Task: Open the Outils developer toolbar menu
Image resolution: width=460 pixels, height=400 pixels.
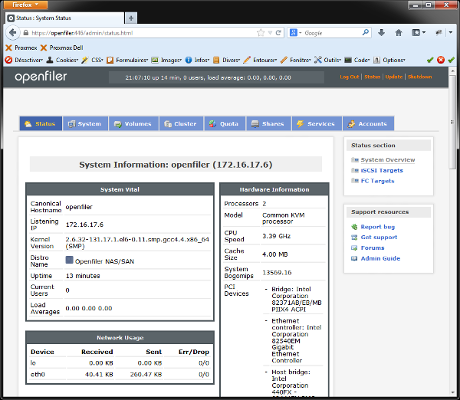Action: click(x=328, y=60)
